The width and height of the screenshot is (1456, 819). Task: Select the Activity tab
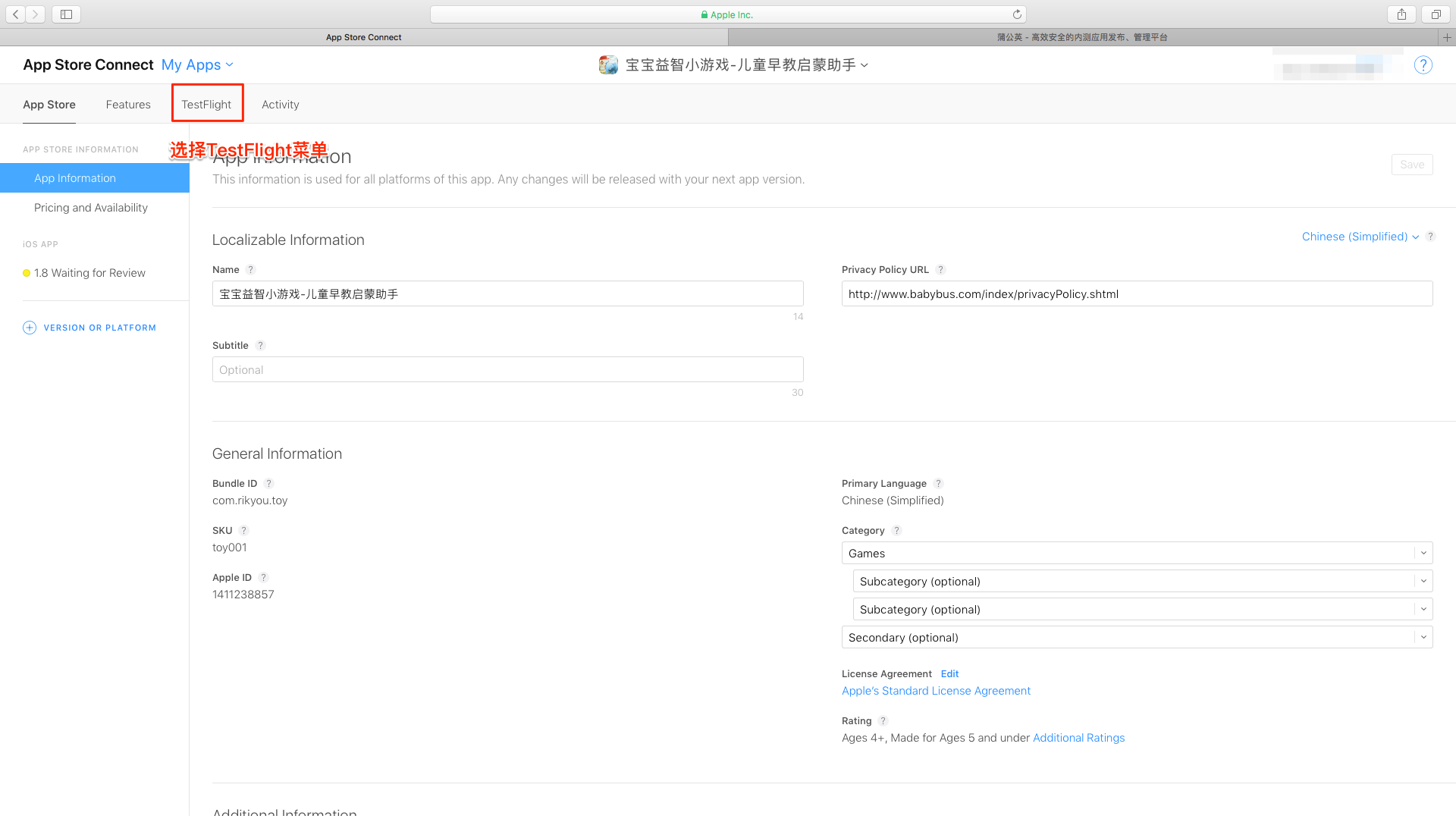coord(280,105)
